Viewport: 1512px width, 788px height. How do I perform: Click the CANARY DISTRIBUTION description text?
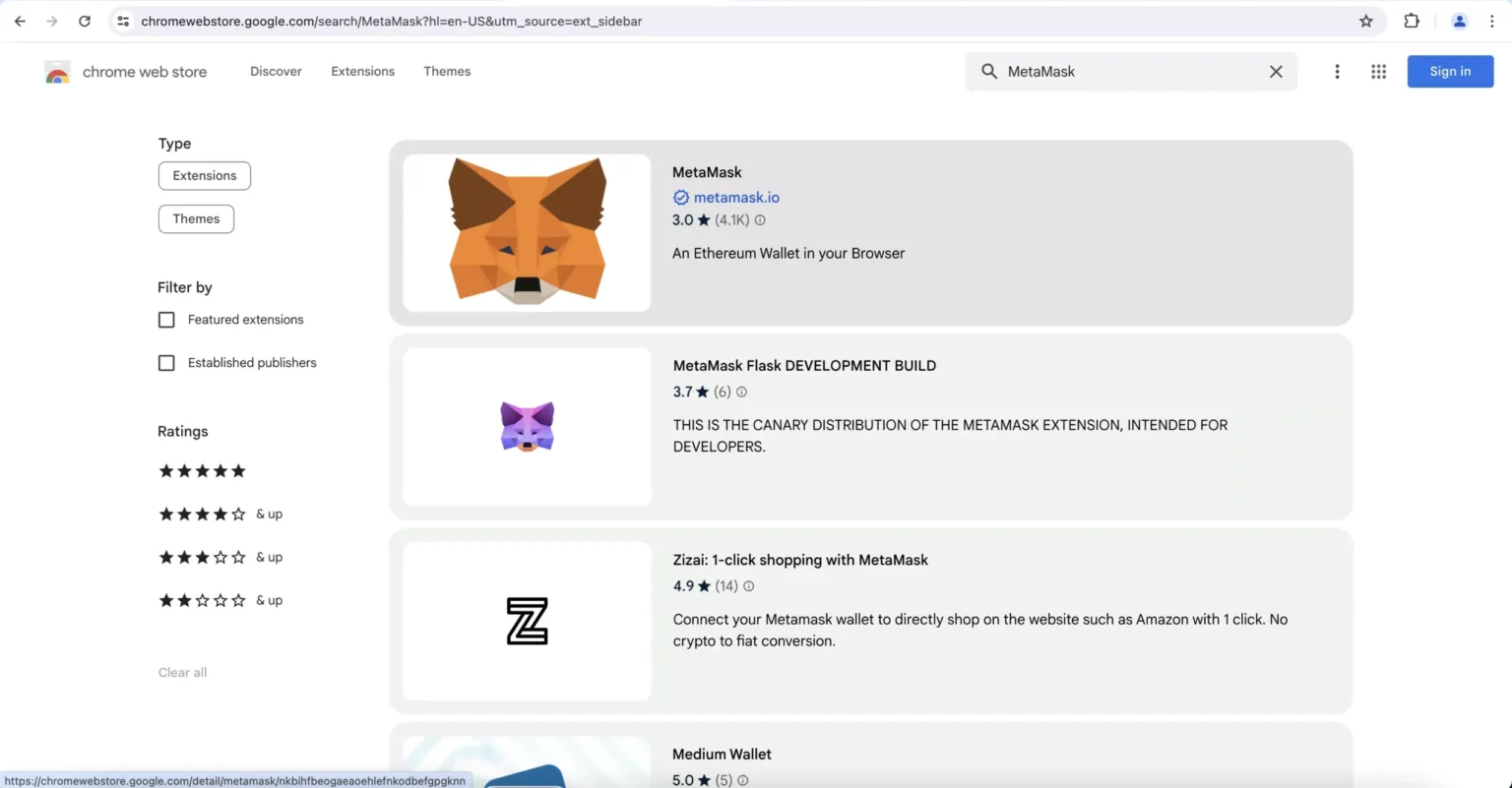coord(951,436)
